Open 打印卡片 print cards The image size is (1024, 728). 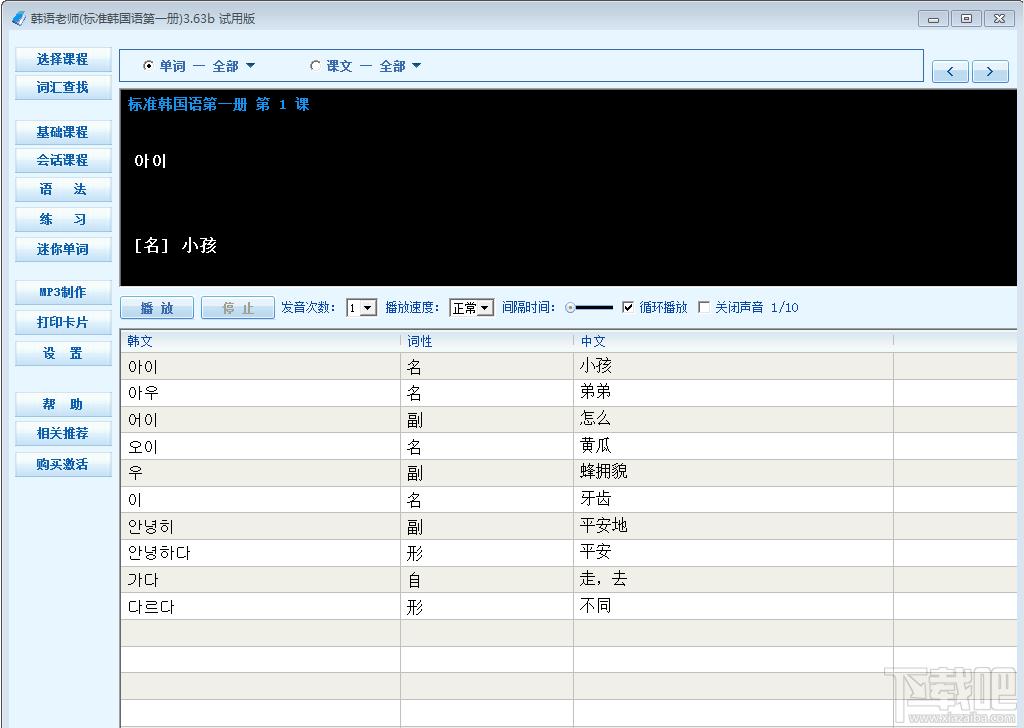pos(63,323)
